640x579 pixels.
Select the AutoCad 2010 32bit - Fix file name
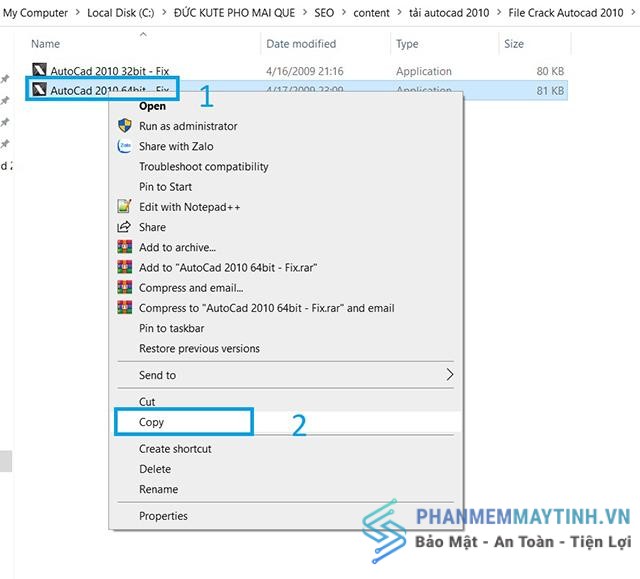109,71
